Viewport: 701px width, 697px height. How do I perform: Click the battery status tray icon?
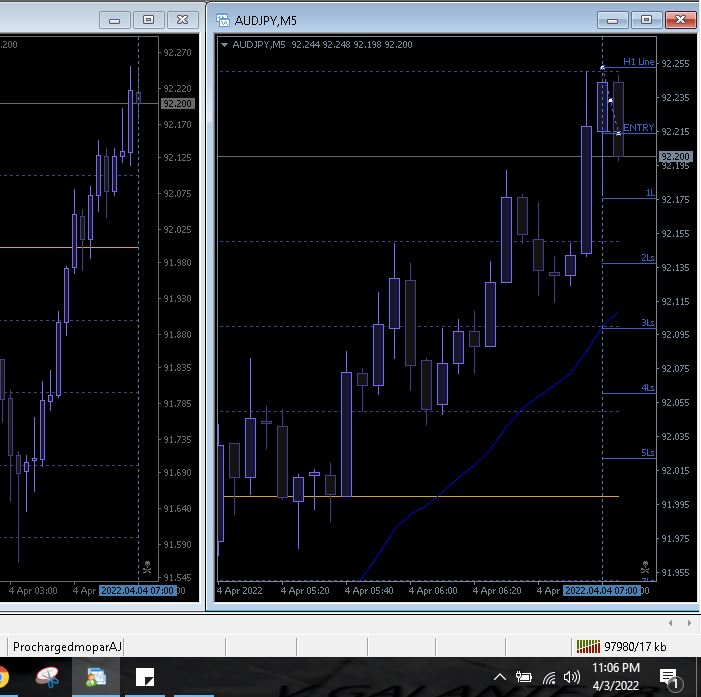(523, 679)
